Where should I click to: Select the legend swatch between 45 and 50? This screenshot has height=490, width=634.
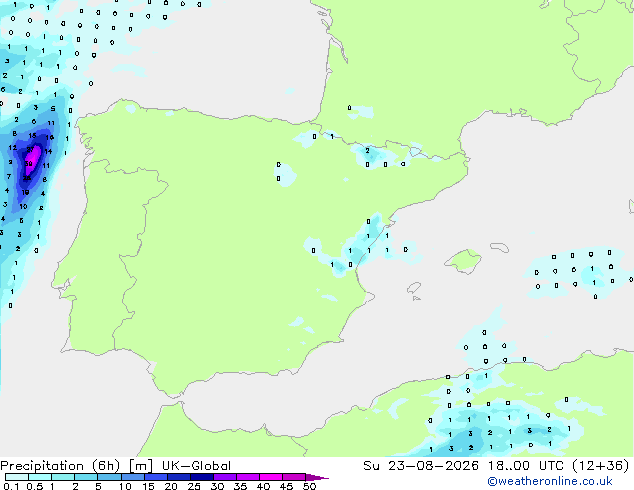tap(294, 477)
